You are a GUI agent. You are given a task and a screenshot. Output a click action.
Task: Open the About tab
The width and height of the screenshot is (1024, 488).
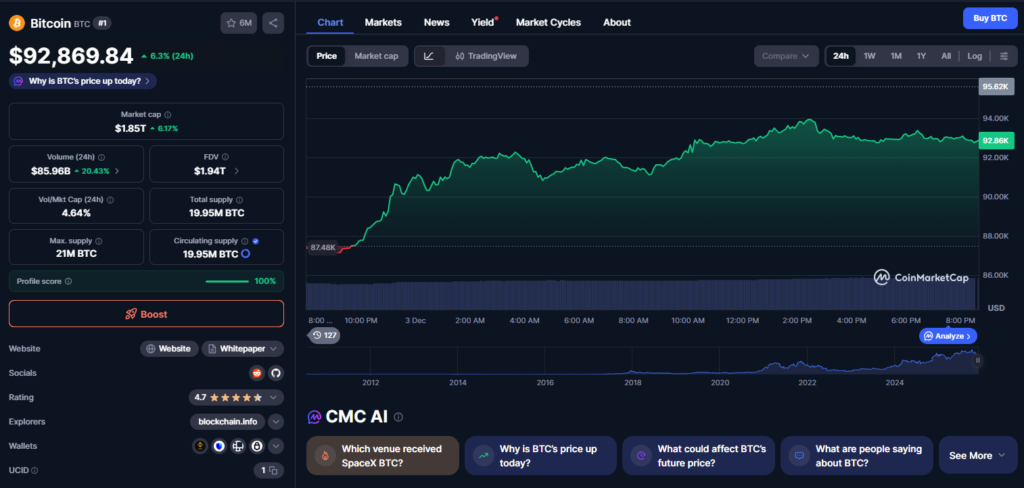pos(617,22)
